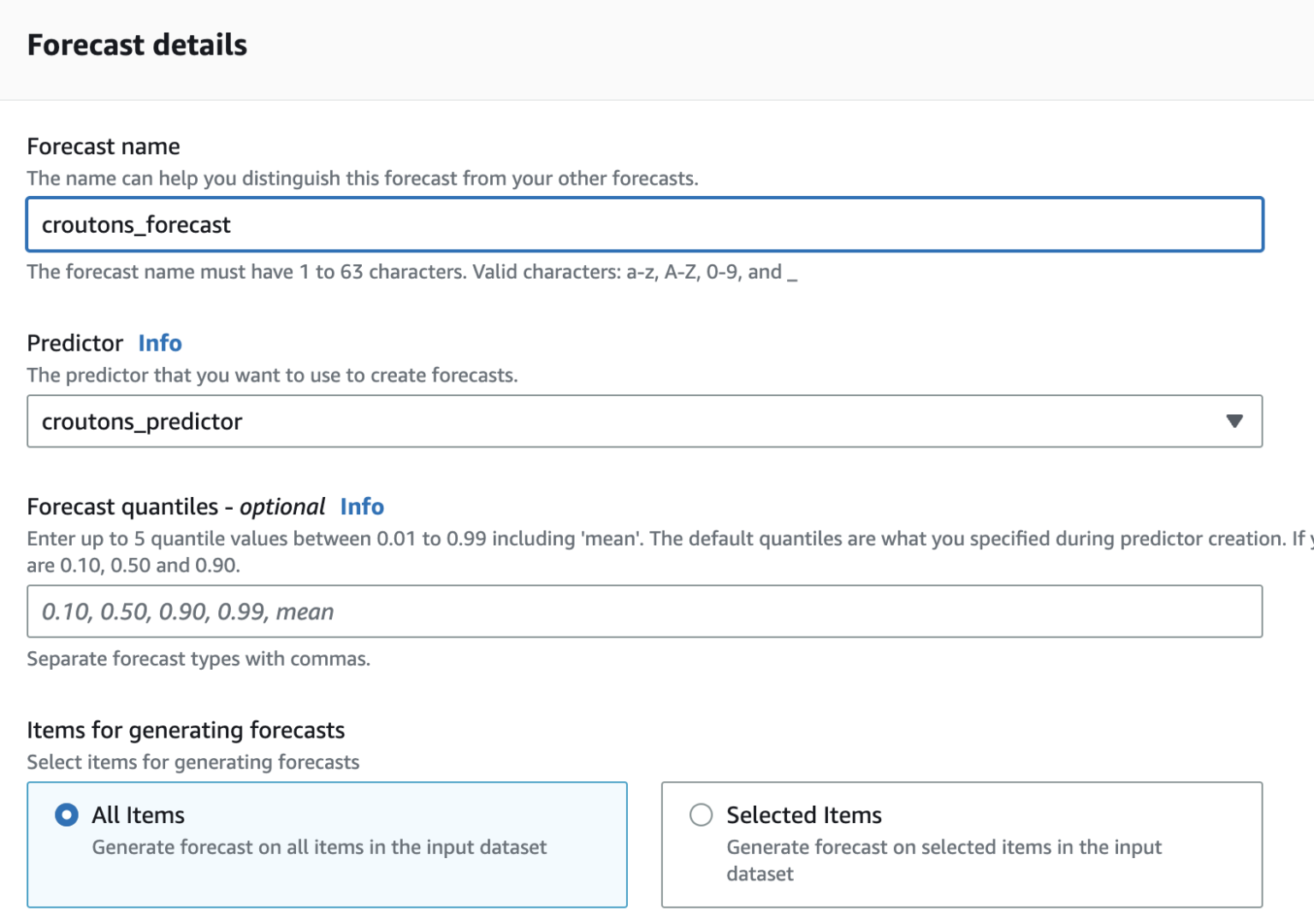The height and width of the screenshot is (924, 1314).
Task: Click the forecast quantiles input box
Action: 645,611
